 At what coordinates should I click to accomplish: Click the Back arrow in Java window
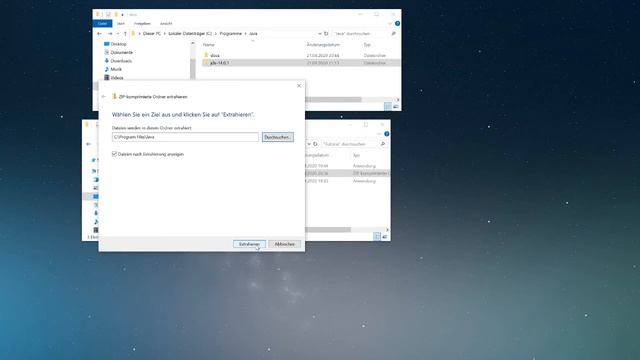[x=100, y=33]
